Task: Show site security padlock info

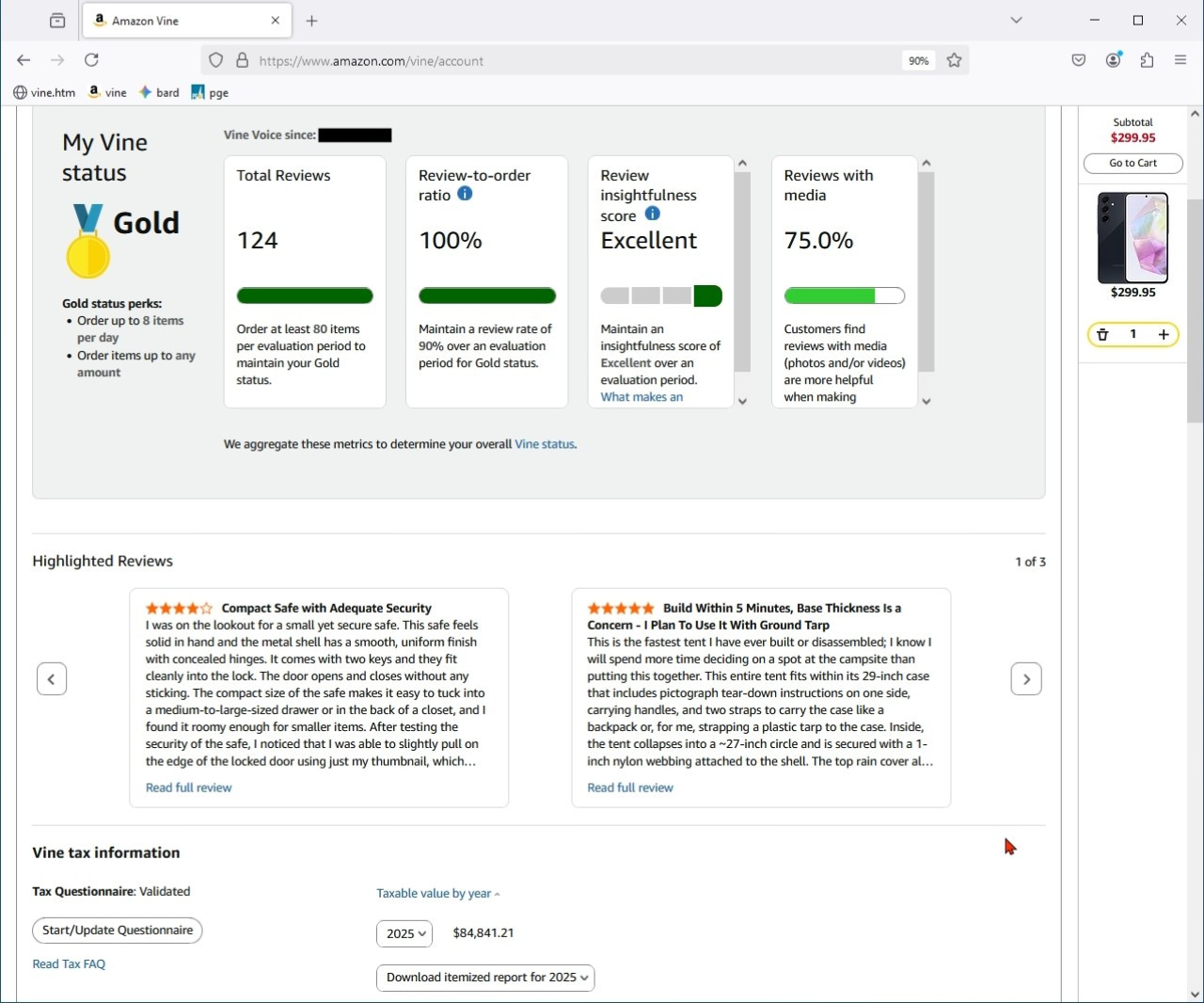Action: click(243, 60)
